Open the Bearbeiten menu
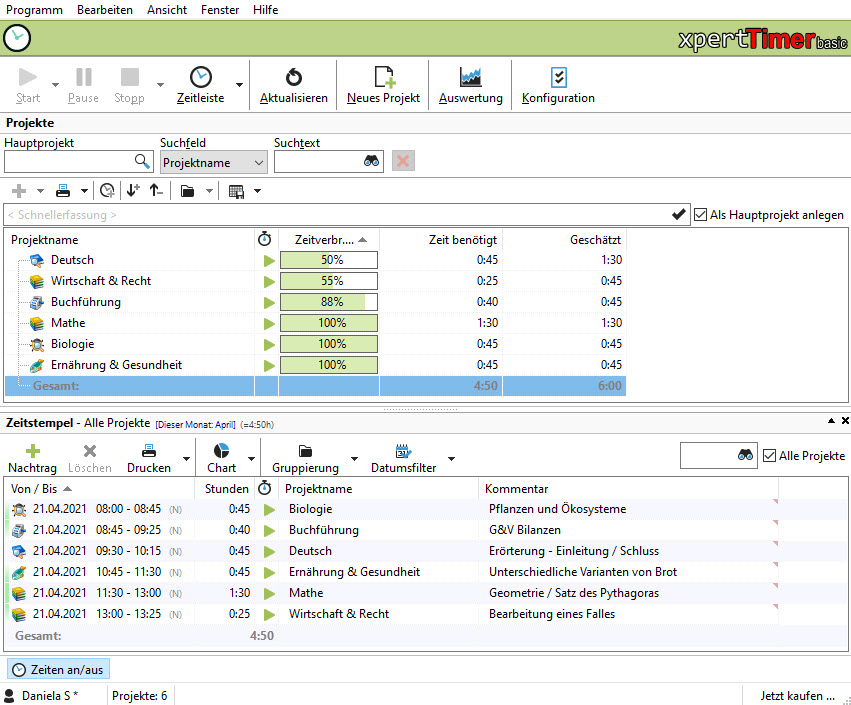This screenshot has width=851, height=705. tap(105, 10)
